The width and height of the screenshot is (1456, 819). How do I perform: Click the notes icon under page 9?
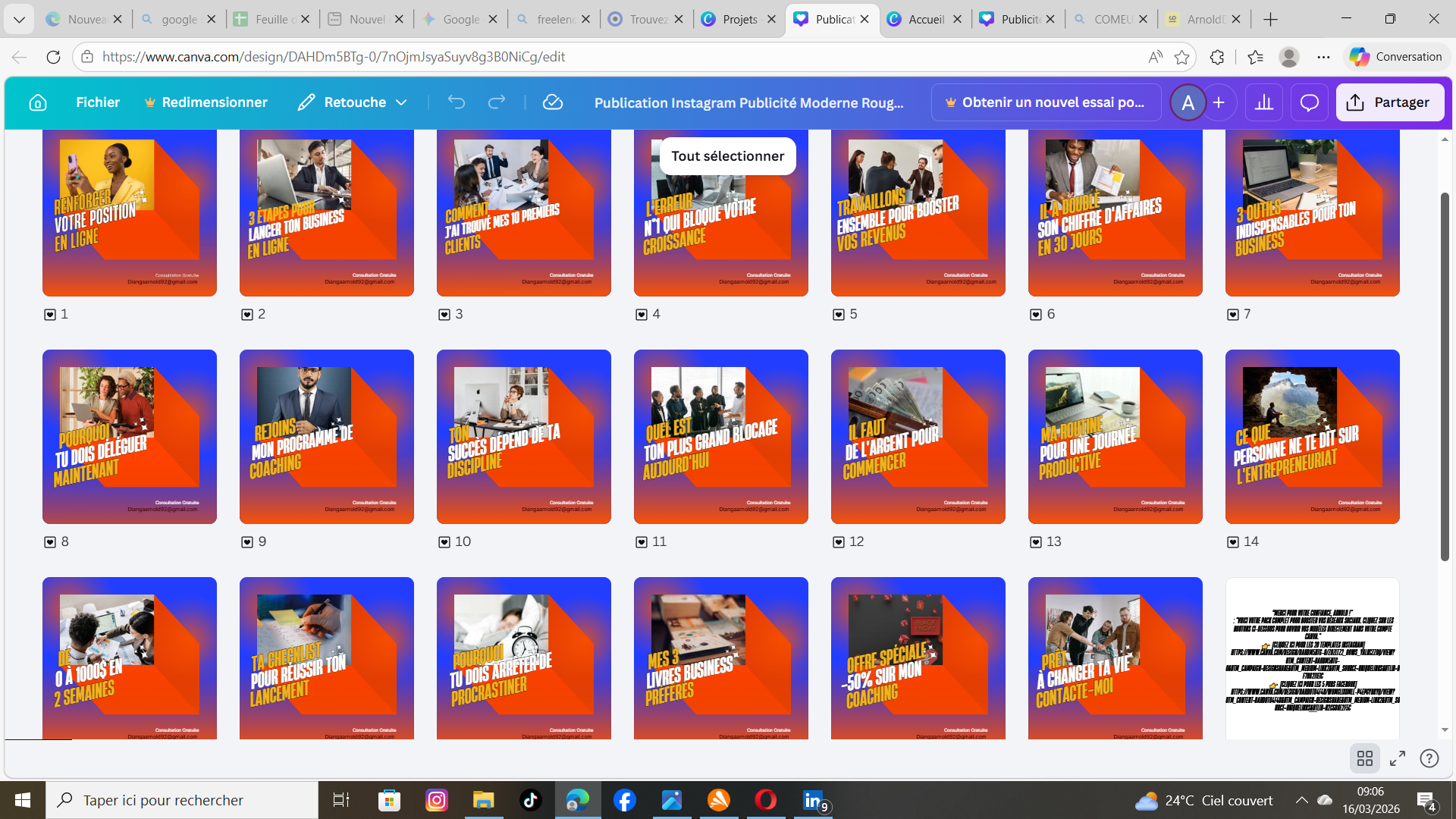tap(247, 542)
